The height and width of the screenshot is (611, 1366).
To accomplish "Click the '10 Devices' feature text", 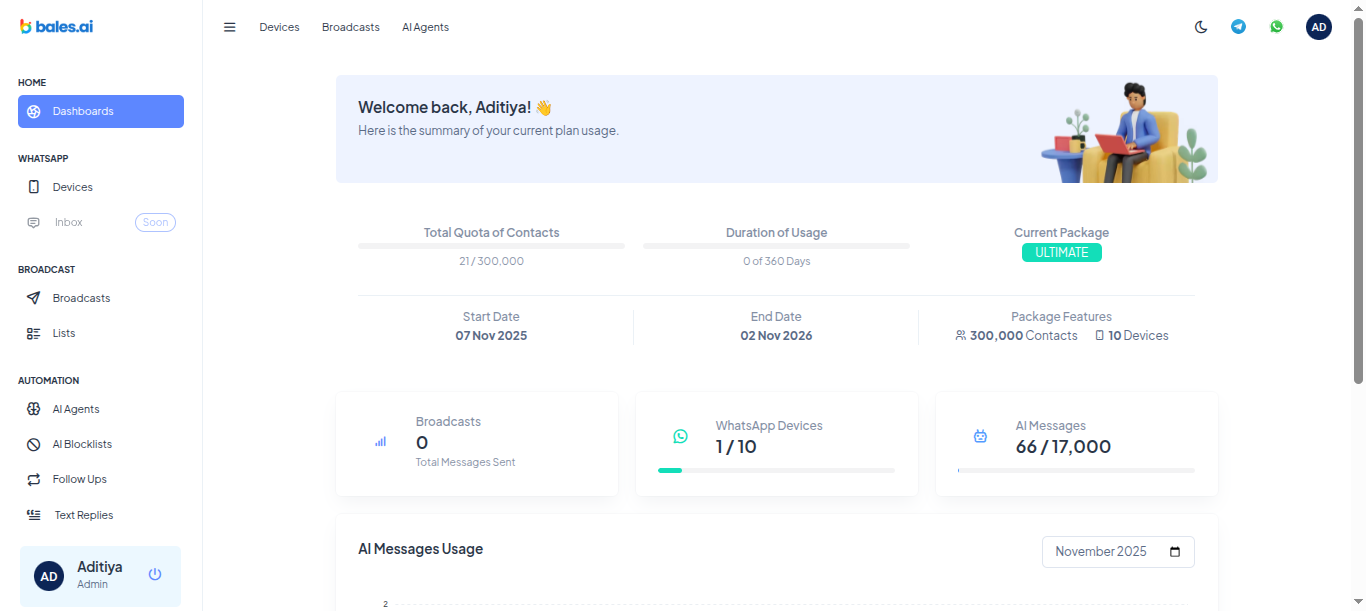I will pyautogui.click(x=1138, y=336).
